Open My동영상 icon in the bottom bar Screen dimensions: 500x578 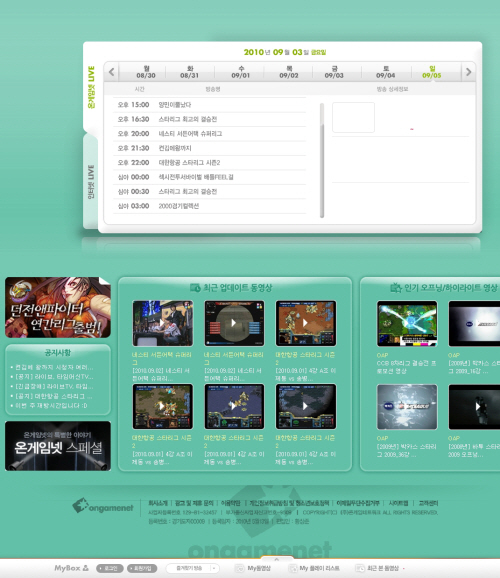coord(240,568)
